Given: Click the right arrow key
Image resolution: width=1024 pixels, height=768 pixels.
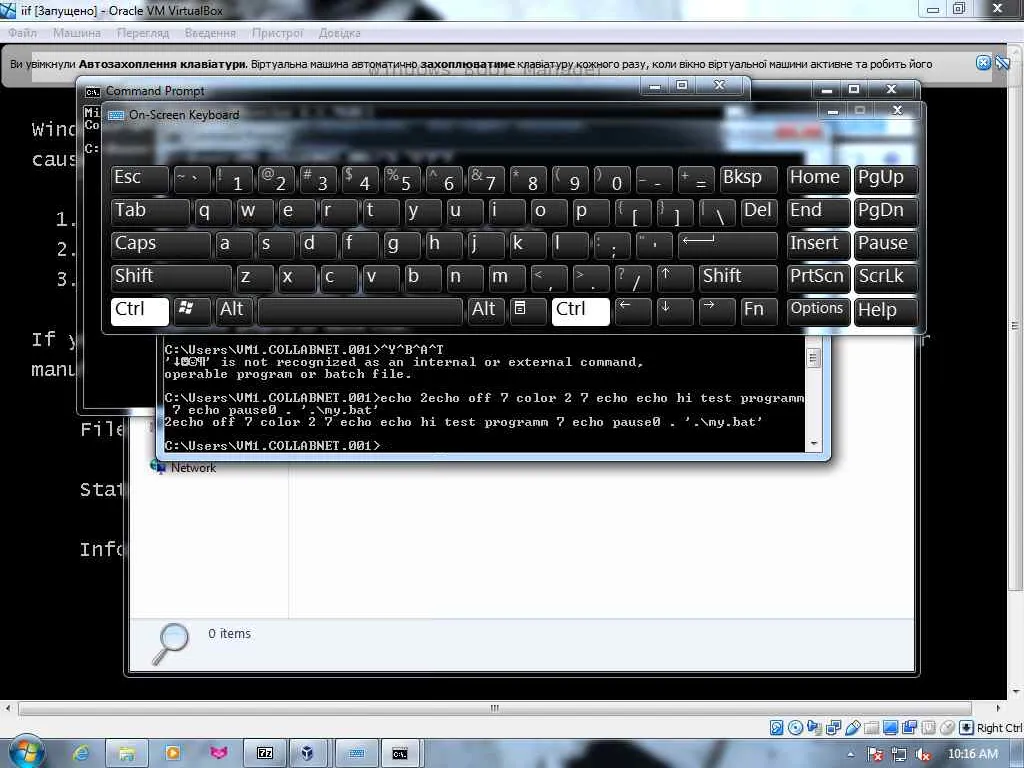Looking at the screenshot, I should pos(717,311).
